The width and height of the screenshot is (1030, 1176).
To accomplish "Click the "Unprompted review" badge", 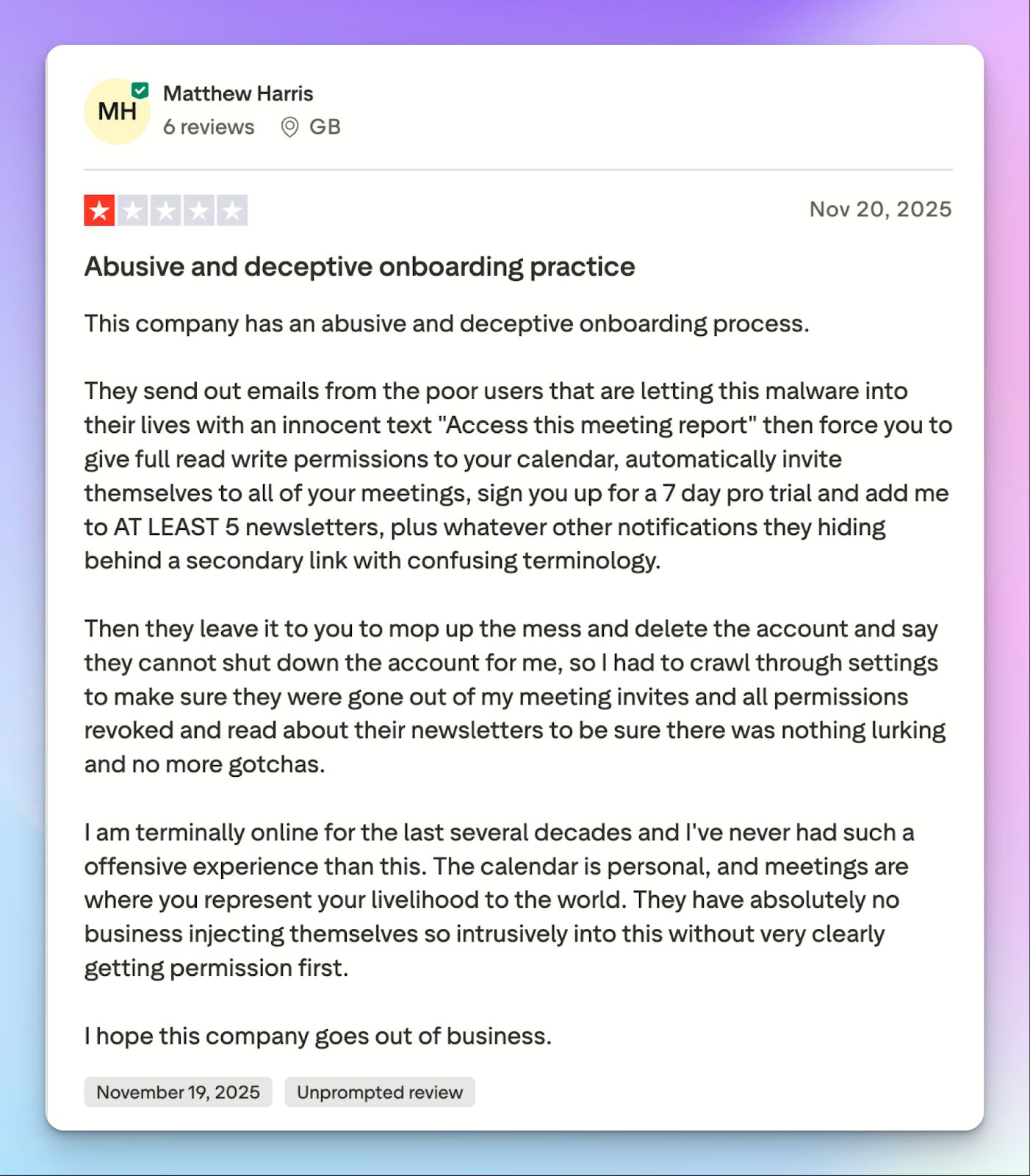I will click(379, 1092).
